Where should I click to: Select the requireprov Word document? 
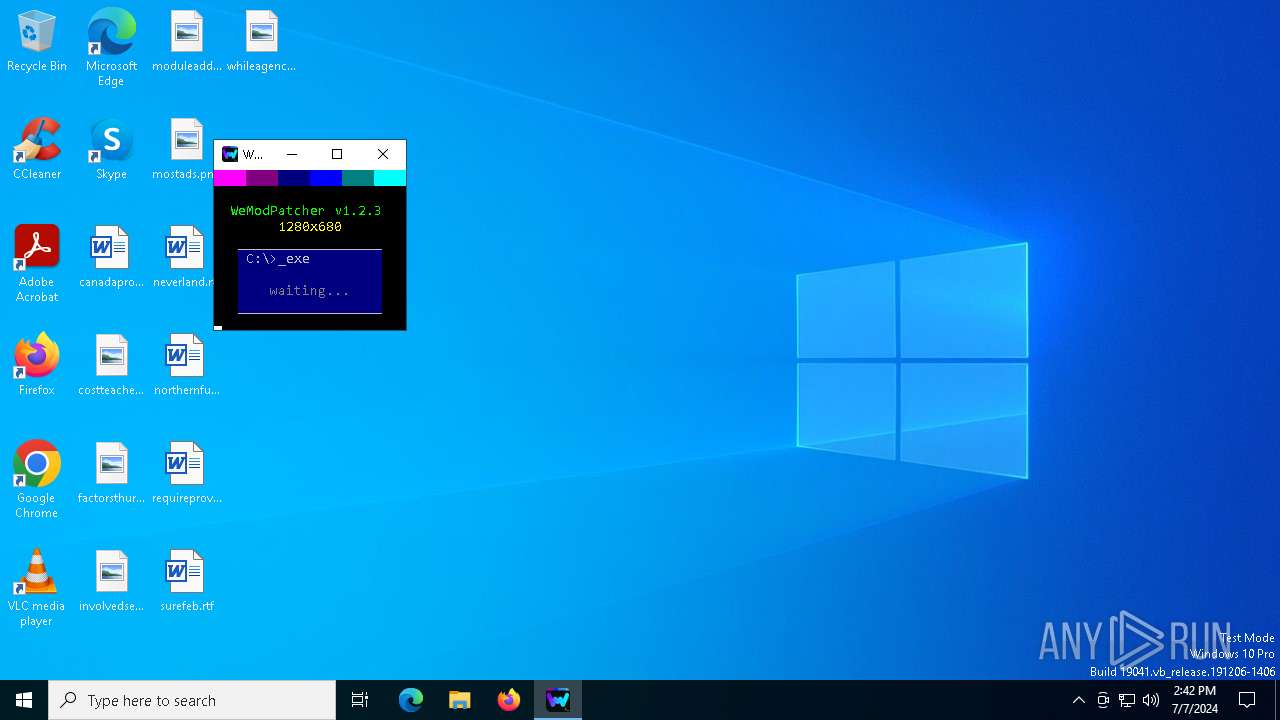coord(186,474)
